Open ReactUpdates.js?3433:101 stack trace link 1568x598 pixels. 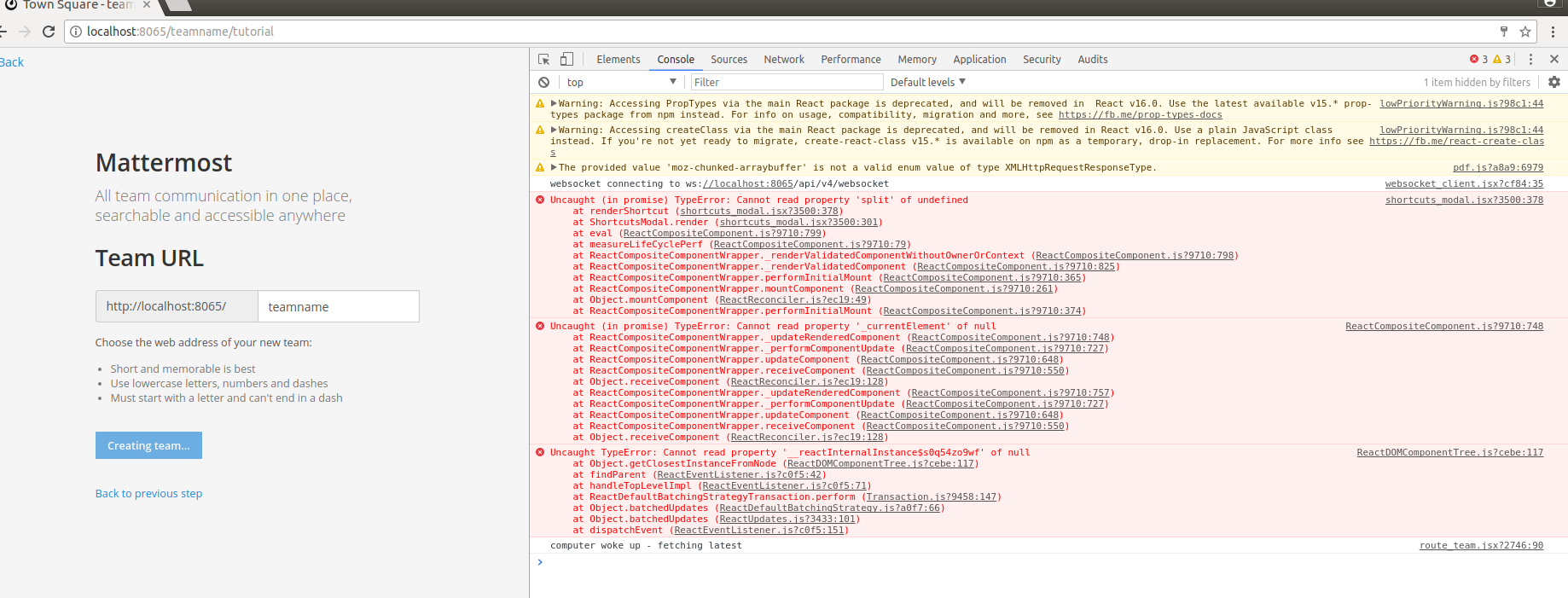[x=787, y=519]
